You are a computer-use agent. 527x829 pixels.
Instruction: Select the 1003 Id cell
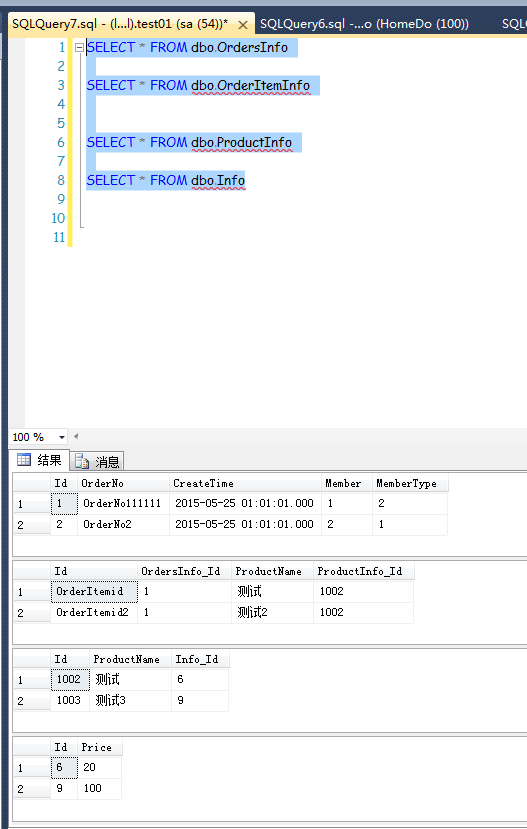(70, 700)
